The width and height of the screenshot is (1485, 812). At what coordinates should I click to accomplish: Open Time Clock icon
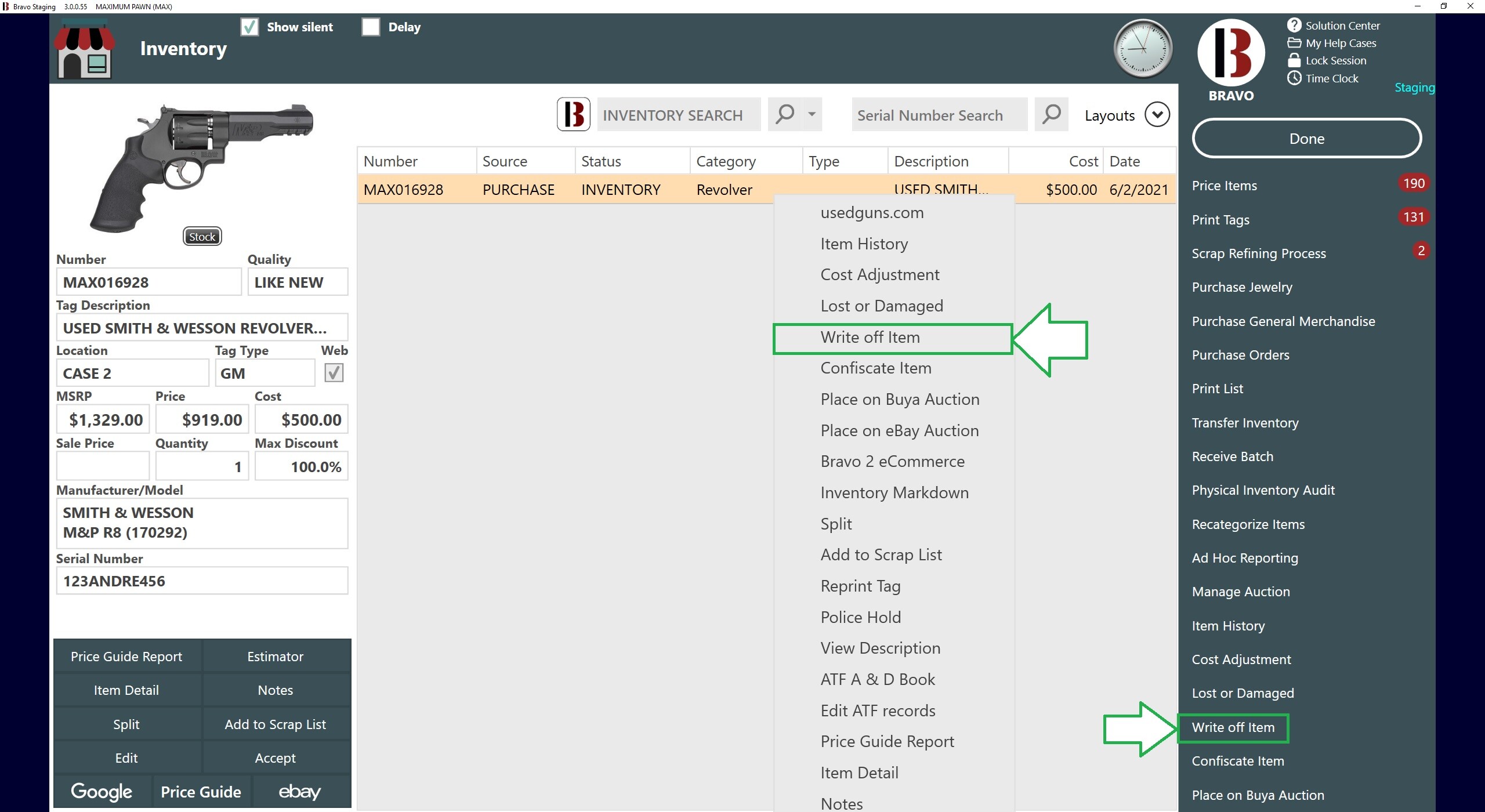click(x=1294, y=78)
